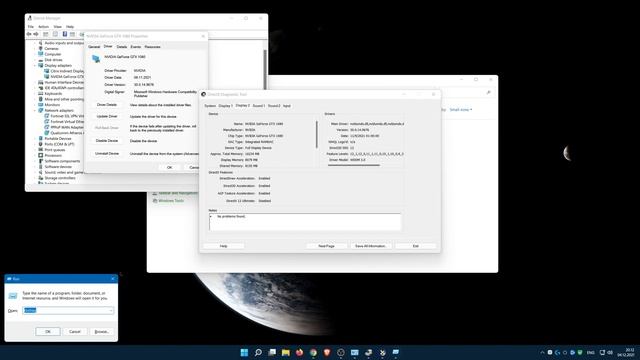Select Storage controllers in device tree
The image size is (640, 360).
click(x=60, y=178)
